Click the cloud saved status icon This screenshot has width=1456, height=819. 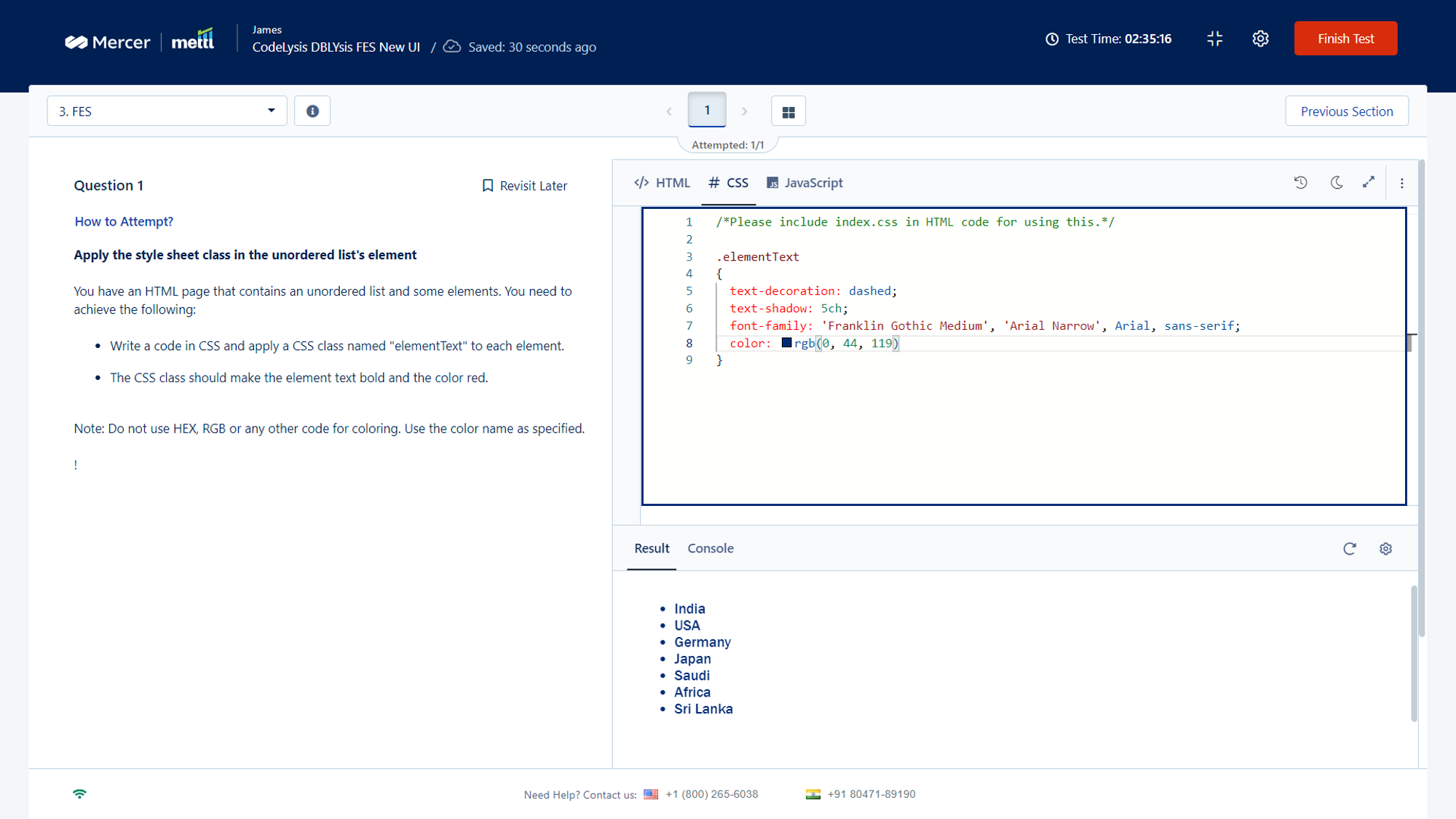(x=452, y=47)
